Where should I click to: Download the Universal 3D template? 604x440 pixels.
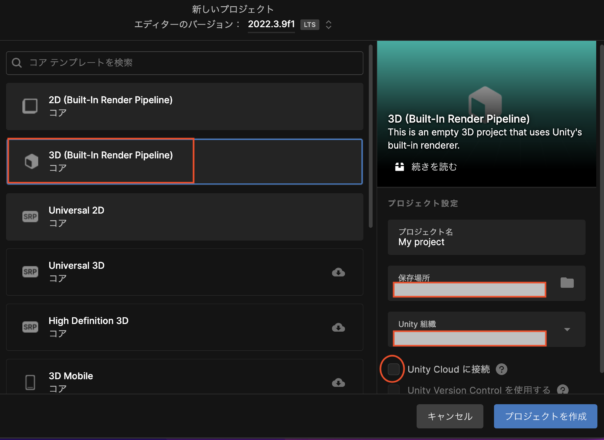(x=338, y=272)
